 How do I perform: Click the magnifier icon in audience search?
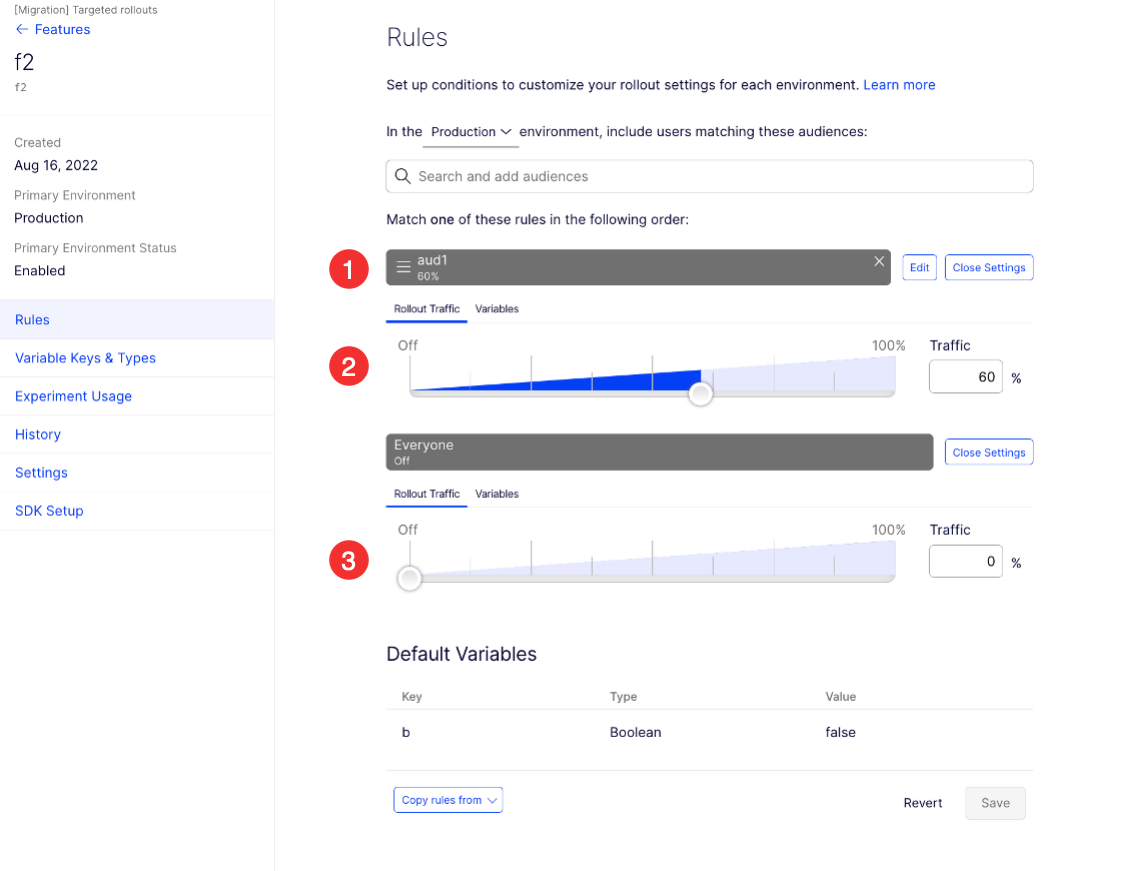(x=403, y=176)
